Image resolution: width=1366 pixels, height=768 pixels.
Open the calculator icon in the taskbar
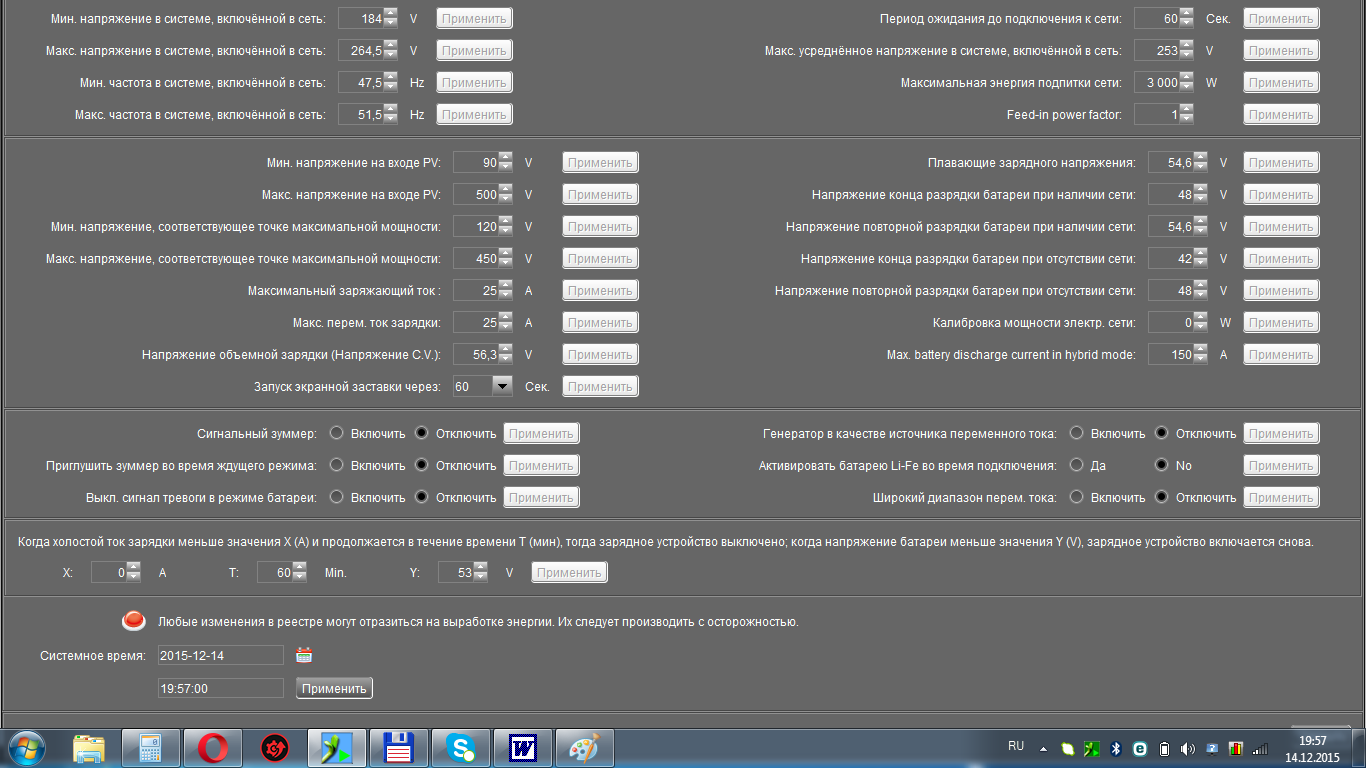151,748
